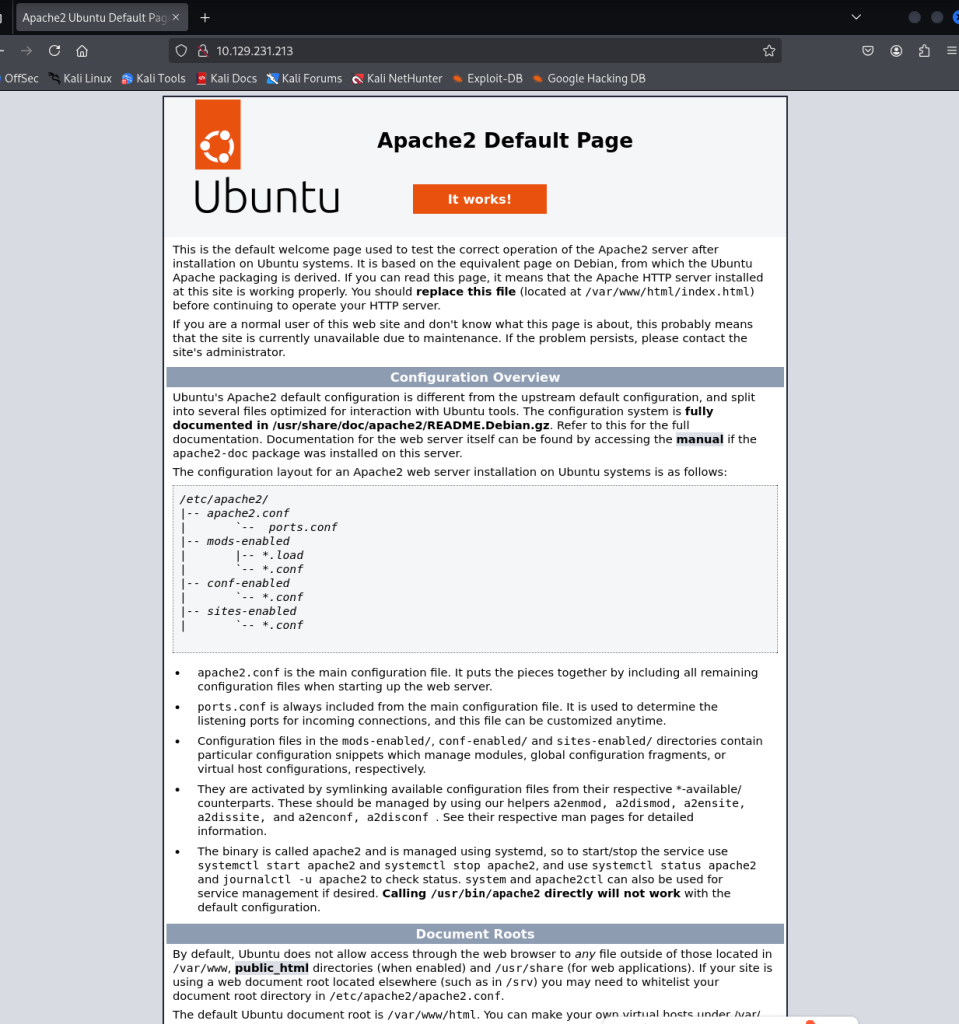959x1024 pixels.
Task: Bookmark this page with the star icon
Action: click(x=768, y=51)
